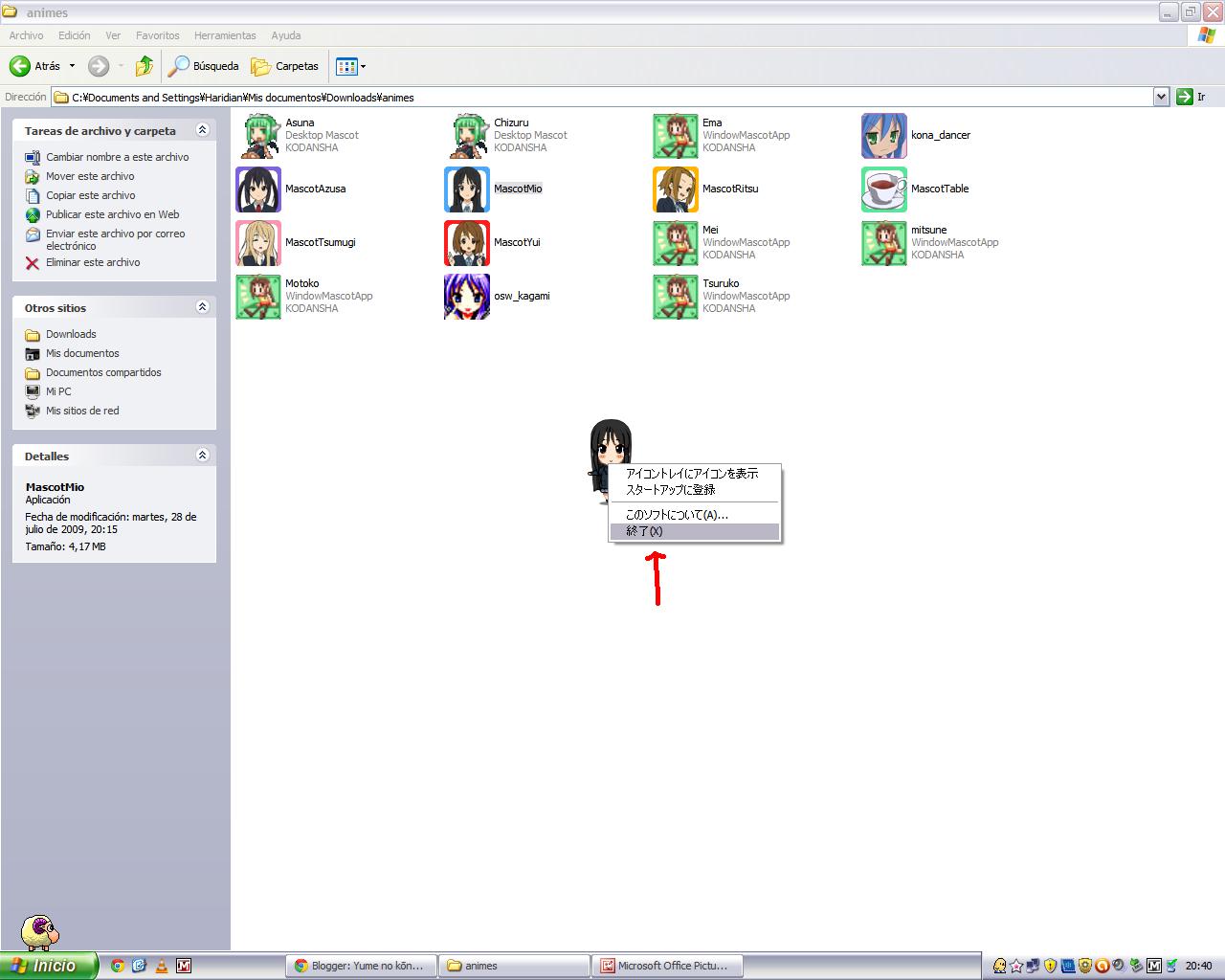Expand the address bar dropdown
Image resolution: width=1225 pixels, height=980 pixels.
pos(1161,97)
